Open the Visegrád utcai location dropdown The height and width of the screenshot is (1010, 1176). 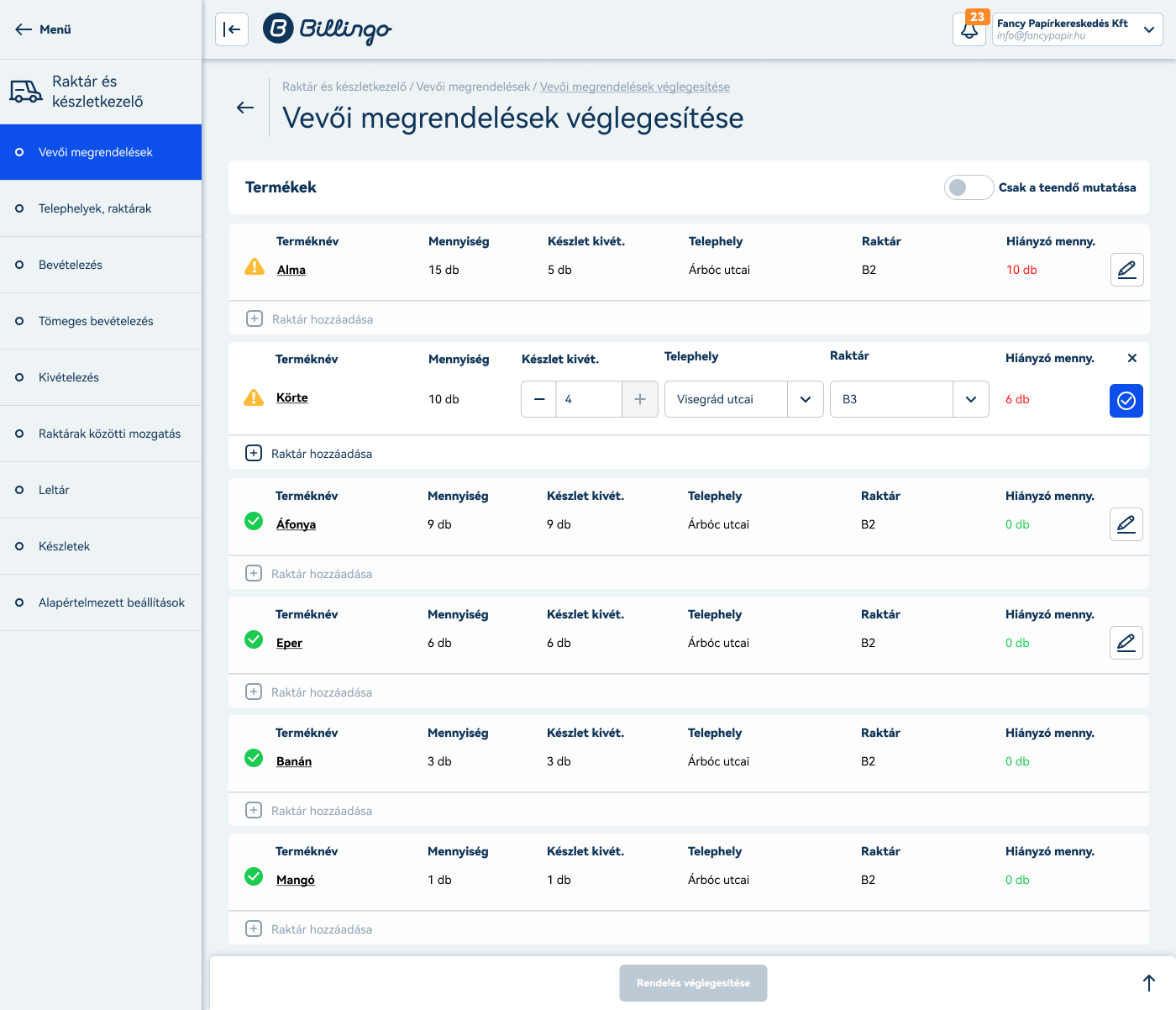coord(744,399)
